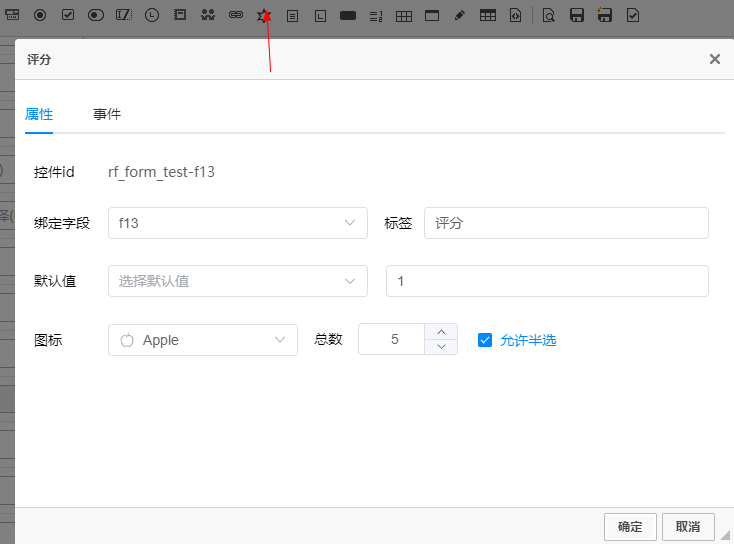Click the default value field containing 1

pos(547,281)
